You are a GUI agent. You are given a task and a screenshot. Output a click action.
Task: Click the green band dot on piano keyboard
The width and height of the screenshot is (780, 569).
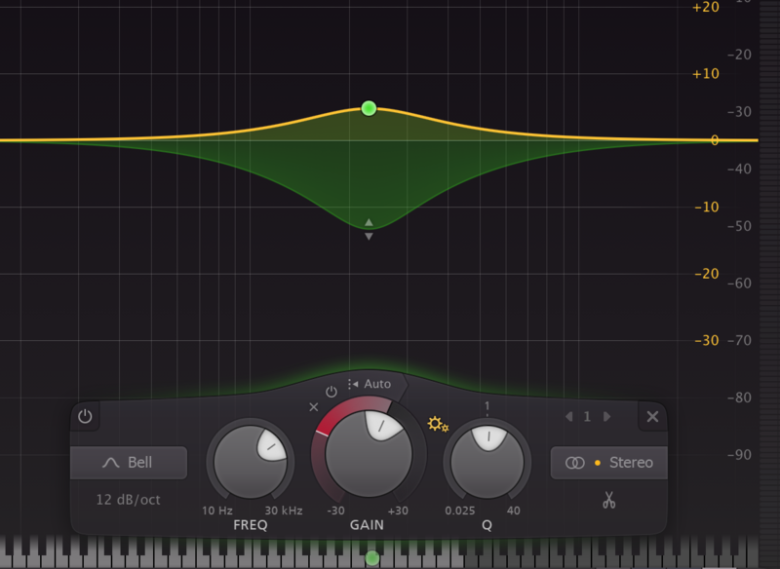pyautogui.click(x=372, y=559)
